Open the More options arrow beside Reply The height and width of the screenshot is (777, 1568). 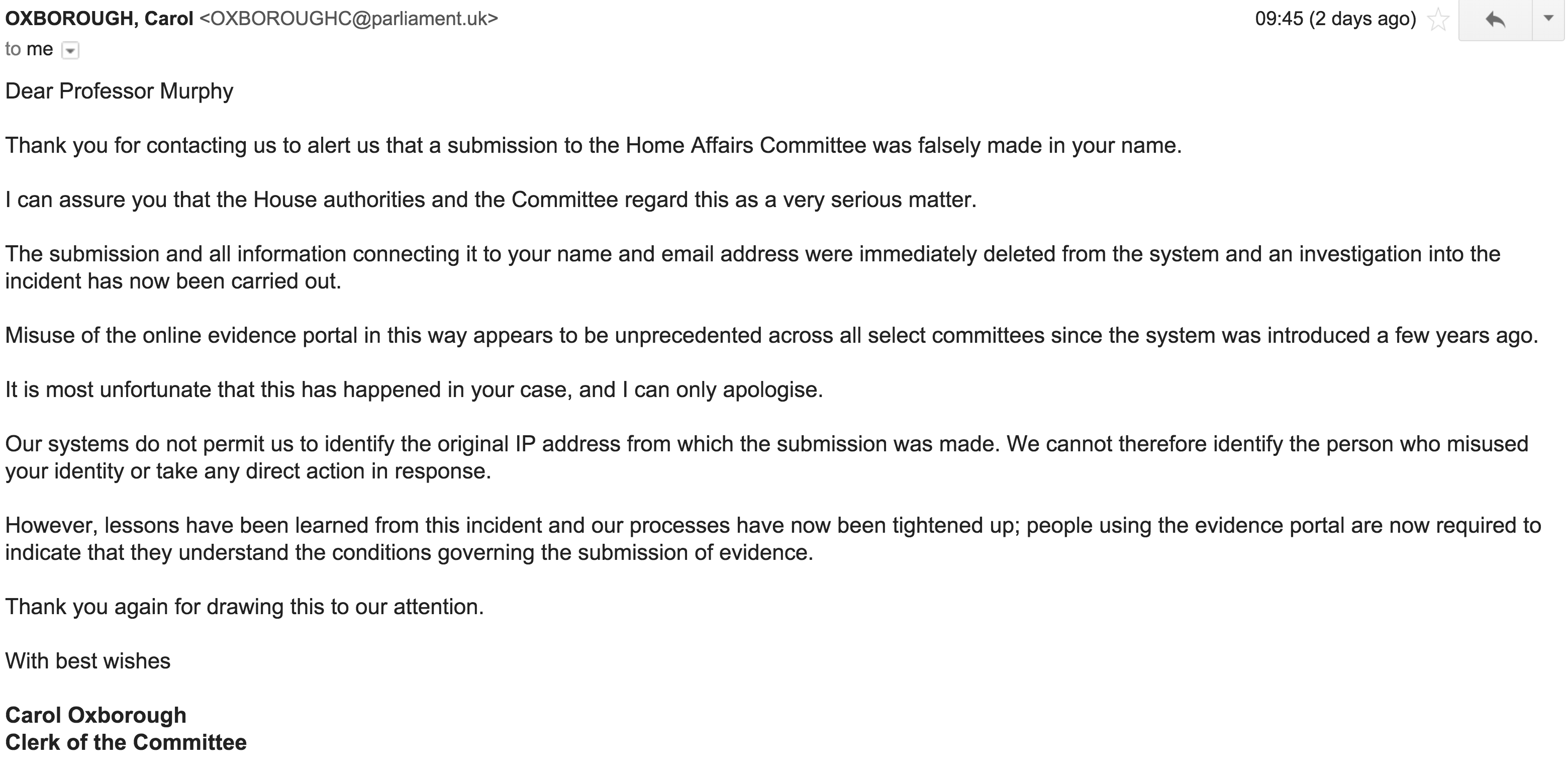click(1548, 19)
